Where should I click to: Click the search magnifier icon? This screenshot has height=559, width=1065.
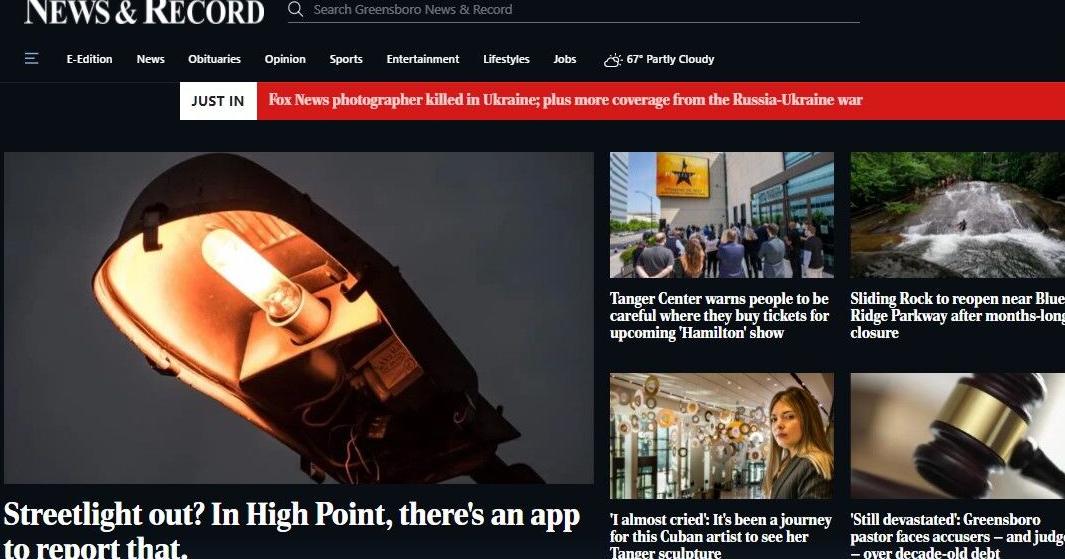(295, 10)
